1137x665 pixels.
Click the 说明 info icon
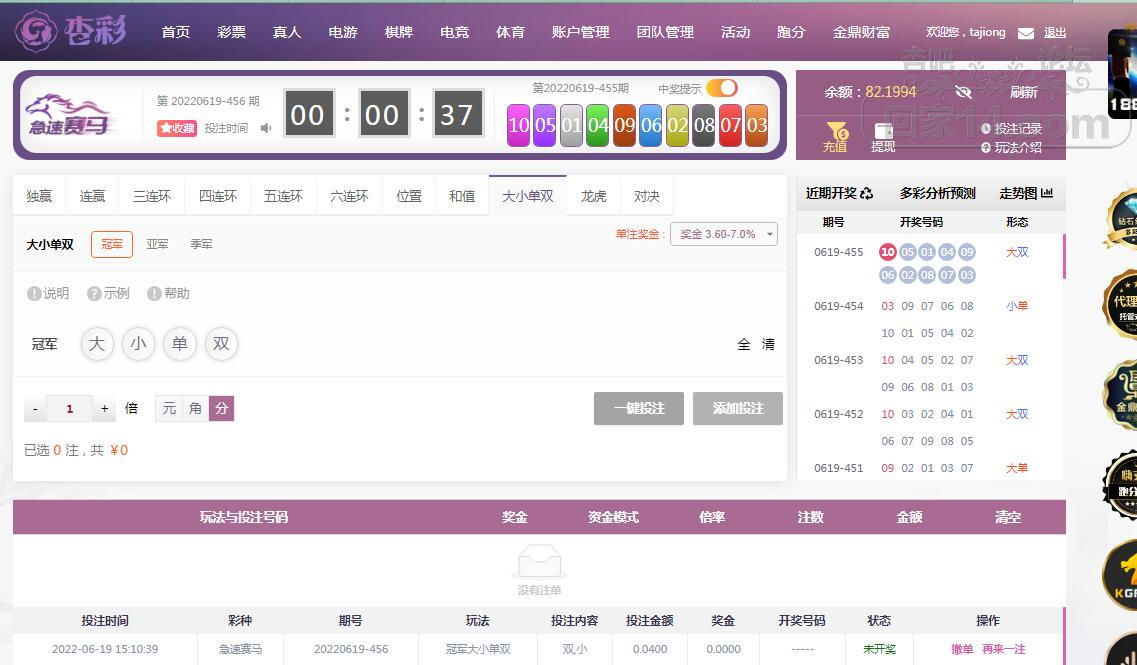pyautogui.click(x=34, y=294)
